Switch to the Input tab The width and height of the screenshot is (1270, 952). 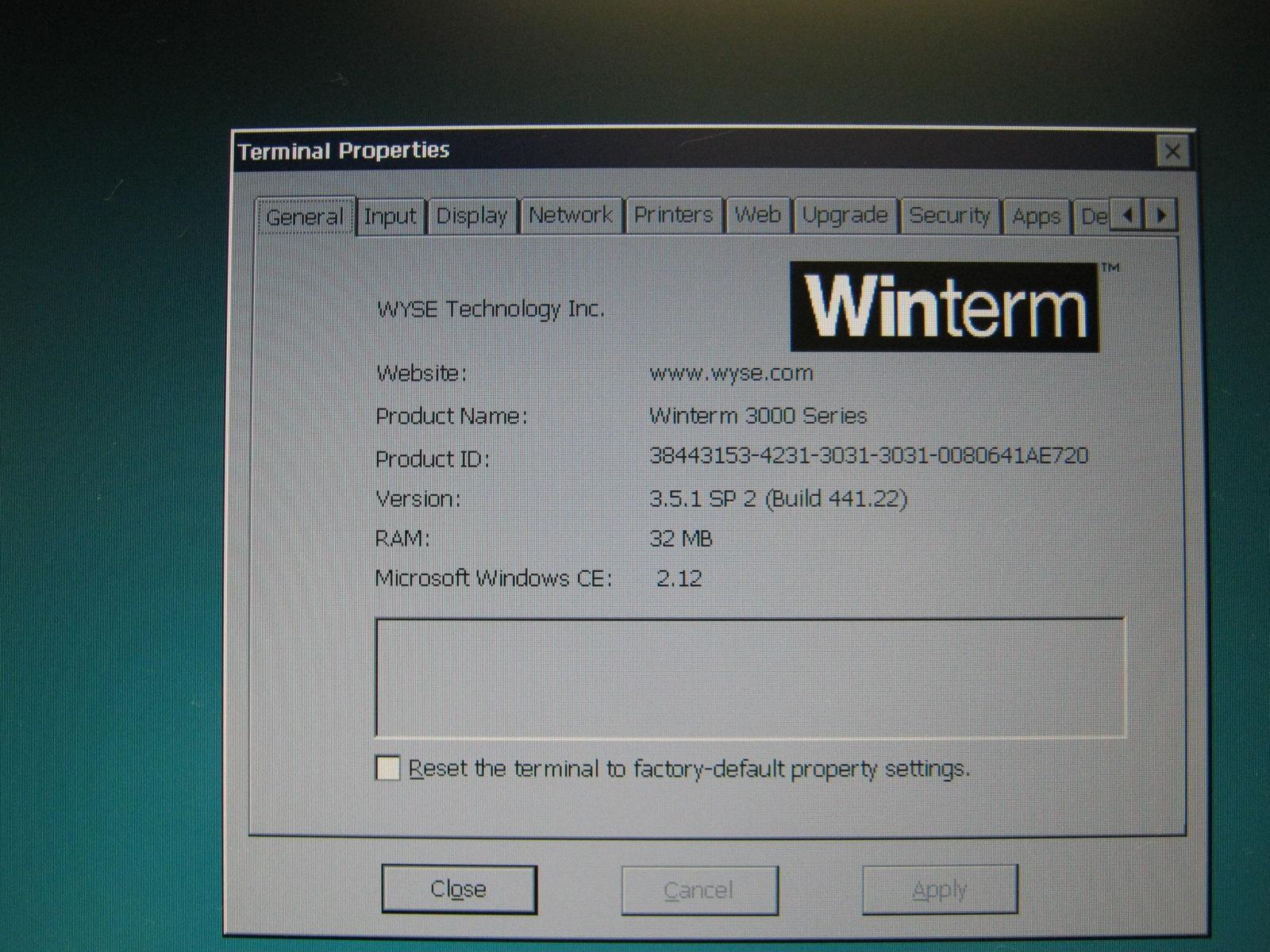click(x=390, y=216)
